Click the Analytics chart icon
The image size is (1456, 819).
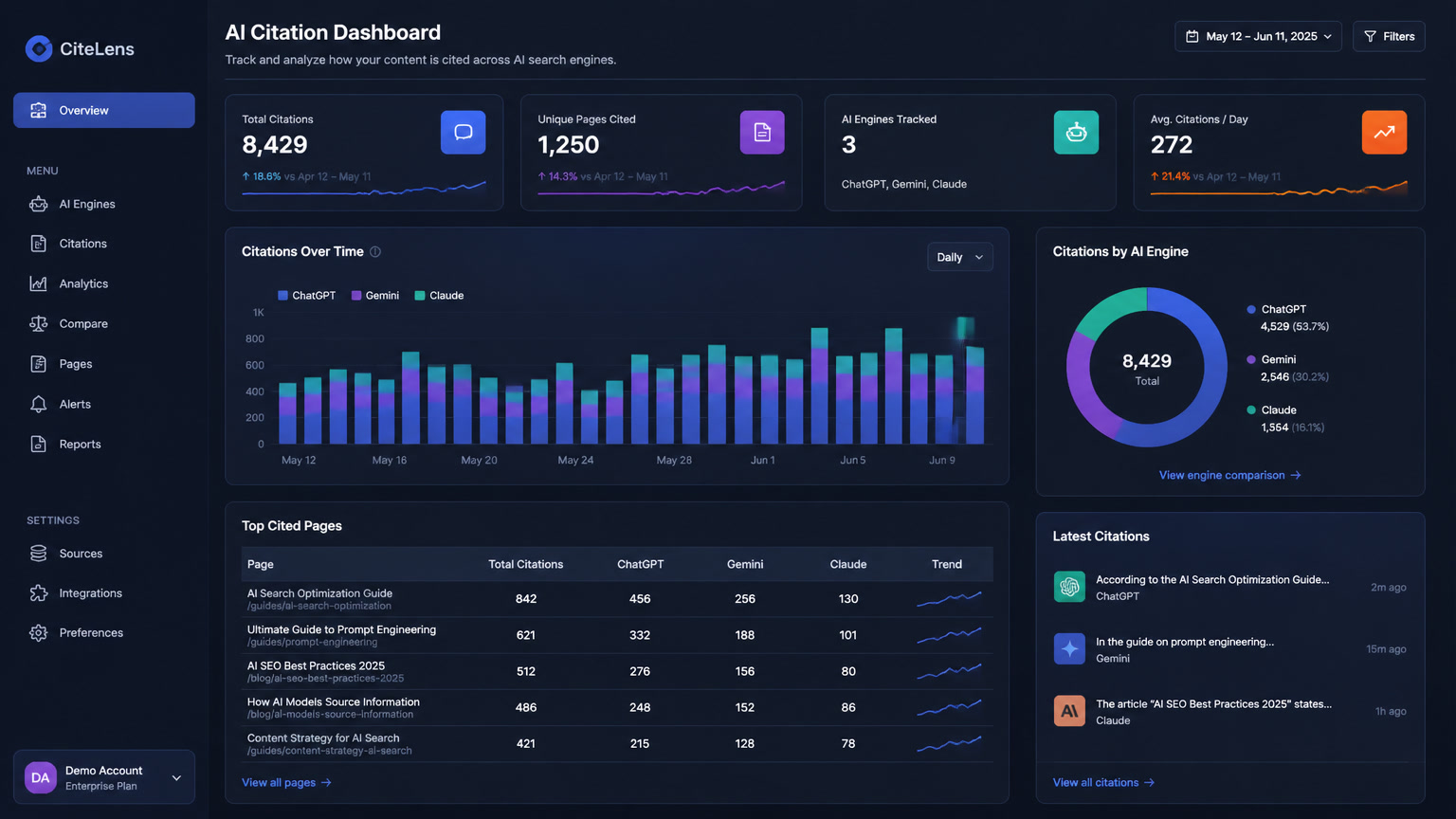(x=38, y=283)
